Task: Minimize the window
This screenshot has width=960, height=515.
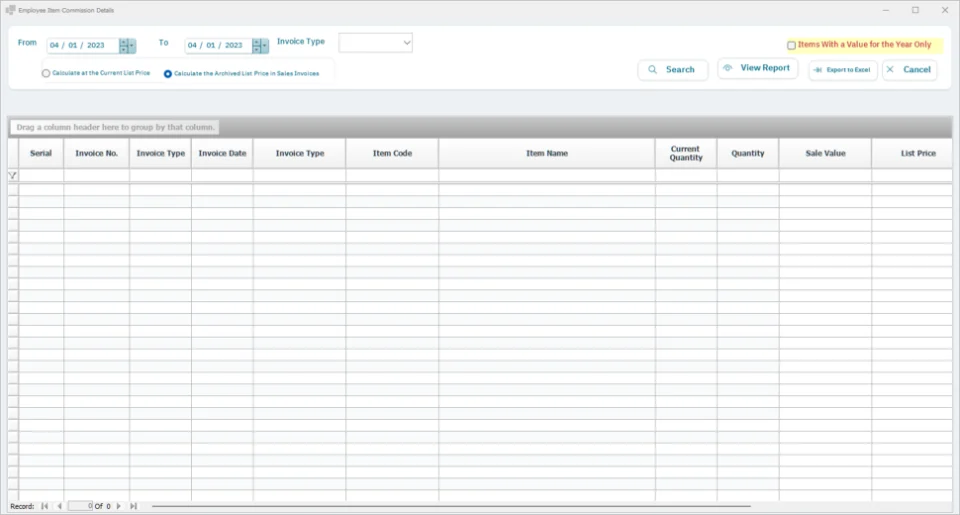Action: [885, 10]
